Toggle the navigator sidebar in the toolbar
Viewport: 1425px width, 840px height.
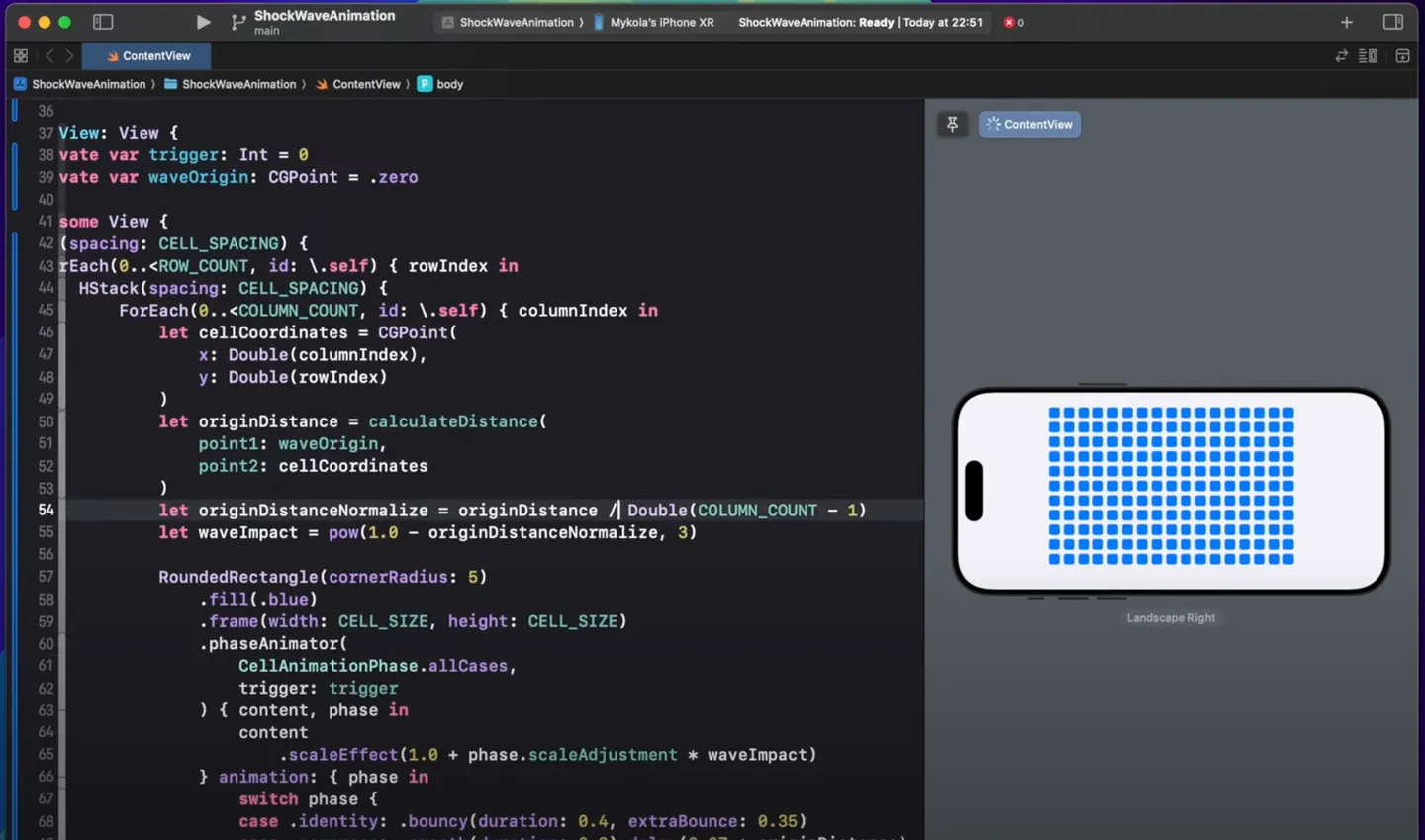point(103,22)
